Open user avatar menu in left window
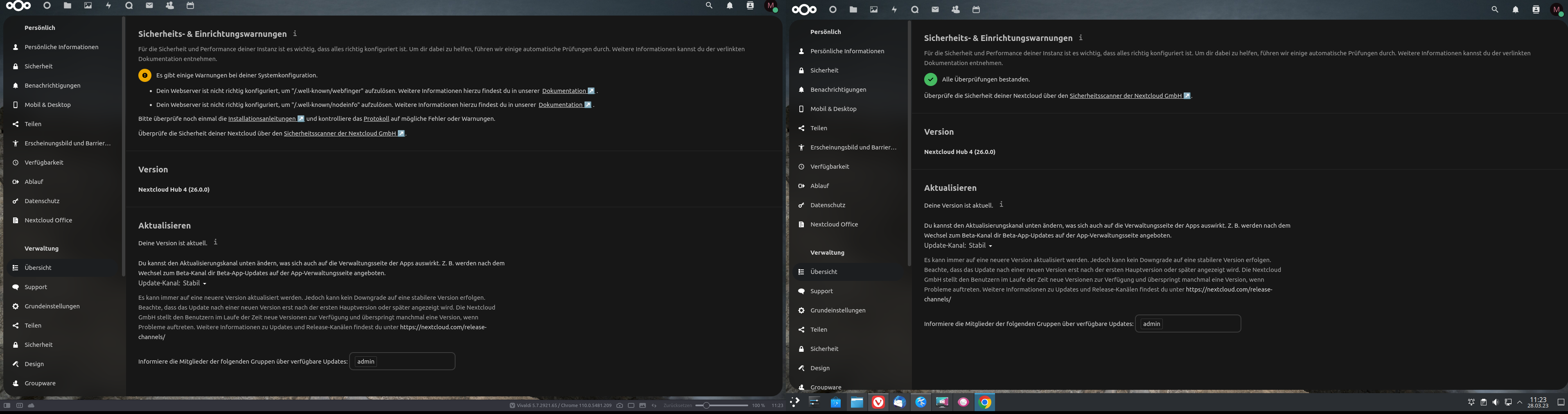This screenshot has width=1568, height=414. coord(771,6)
